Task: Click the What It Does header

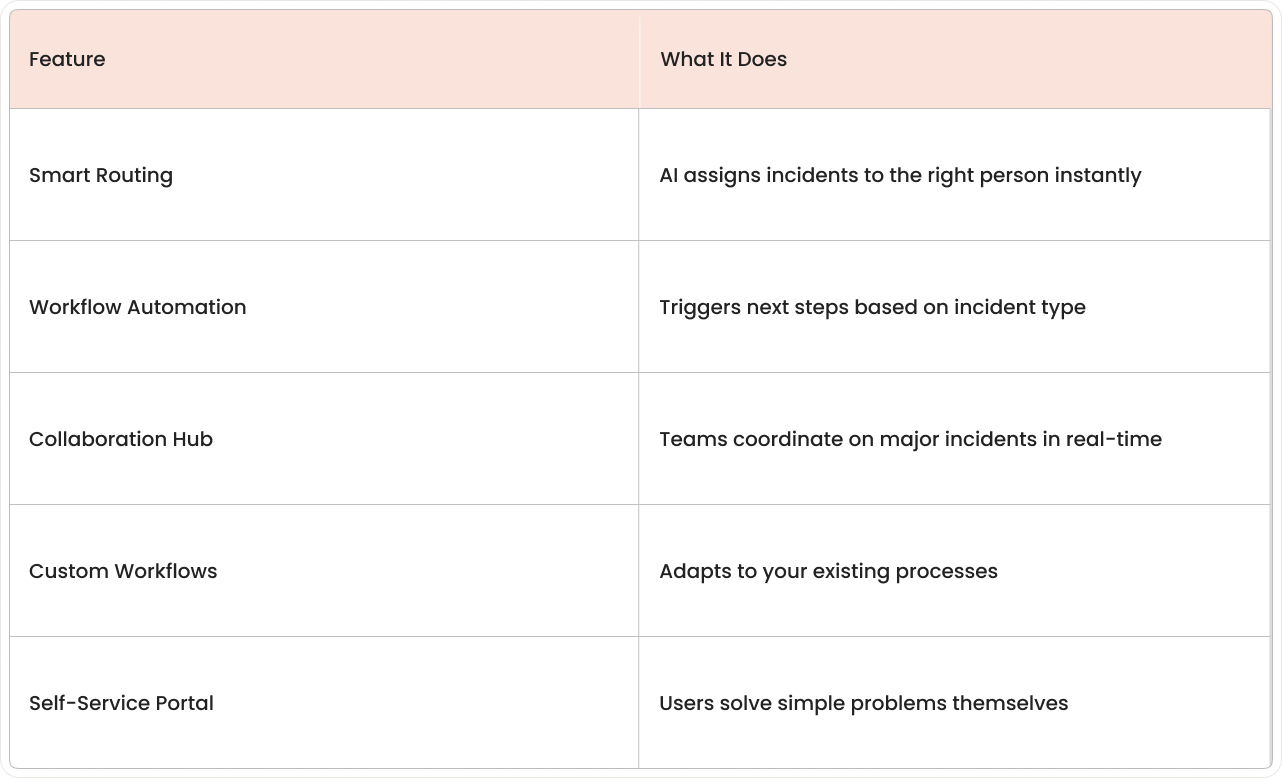Action: tap(723, 59)
